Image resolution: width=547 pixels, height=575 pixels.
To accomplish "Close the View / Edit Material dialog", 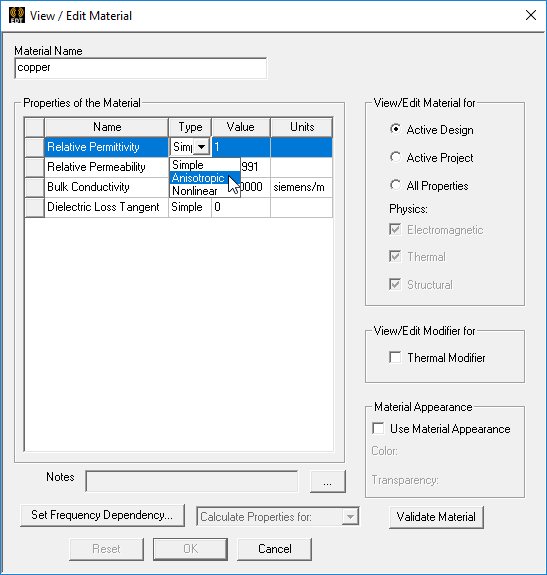I will point(531,15).
